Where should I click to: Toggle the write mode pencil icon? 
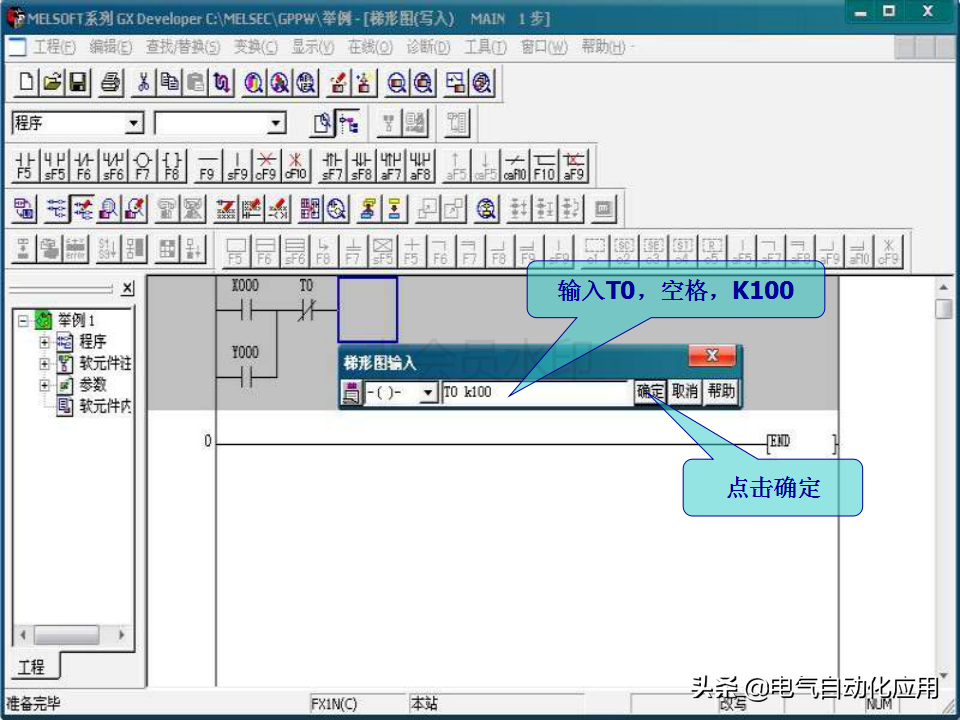click(82, 209)
